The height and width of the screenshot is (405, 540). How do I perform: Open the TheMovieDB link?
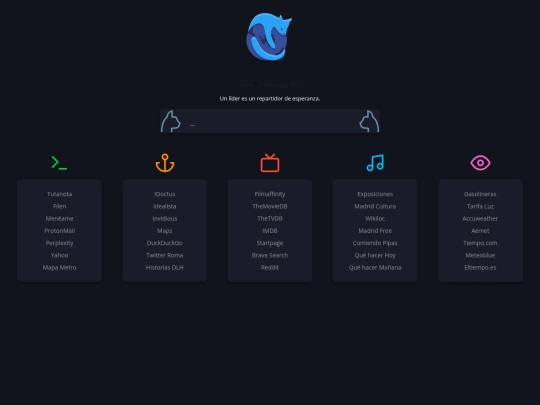point(270,206)
